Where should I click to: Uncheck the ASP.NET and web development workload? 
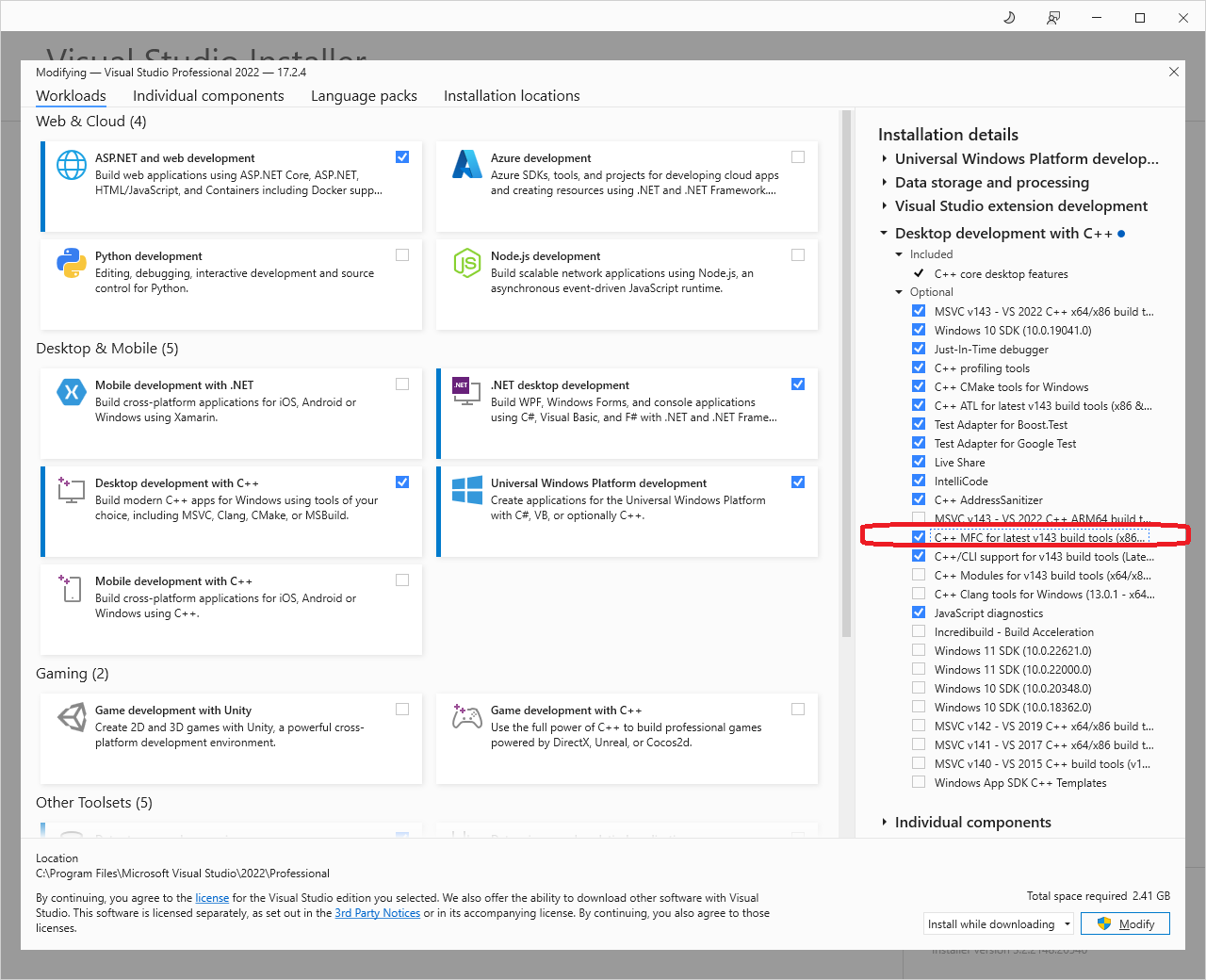click(402, 157)
